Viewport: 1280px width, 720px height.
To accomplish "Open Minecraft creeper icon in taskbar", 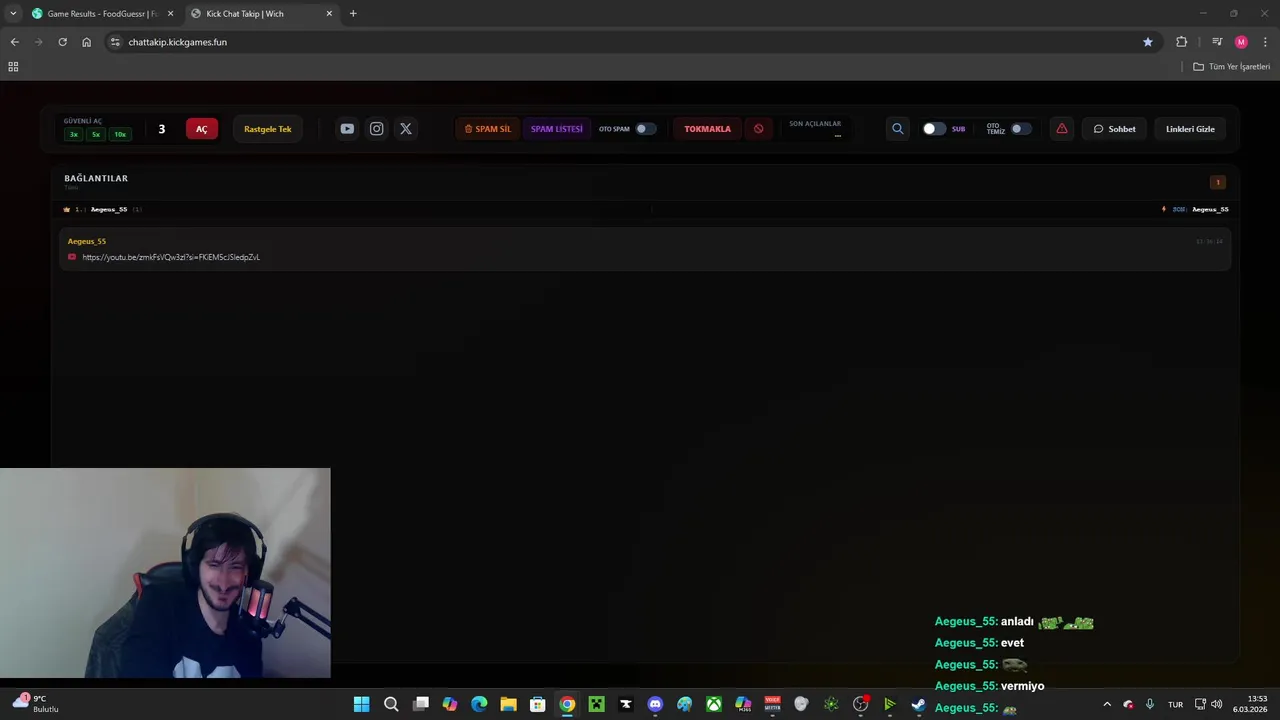I will [596, 704].
